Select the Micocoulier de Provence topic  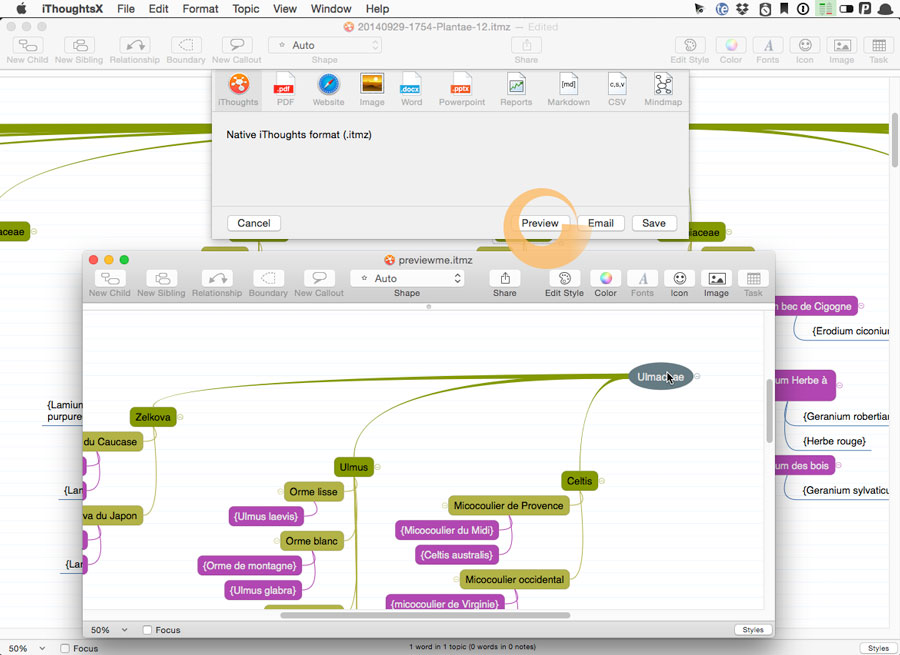(x=509, y=506)
